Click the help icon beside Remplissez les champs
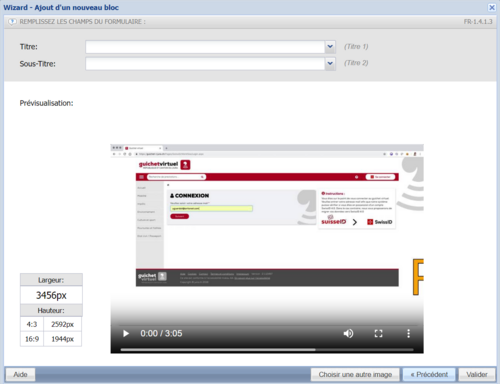Image resolution: width=500 pixels, height=384 pixels. [x=12, y=22]
